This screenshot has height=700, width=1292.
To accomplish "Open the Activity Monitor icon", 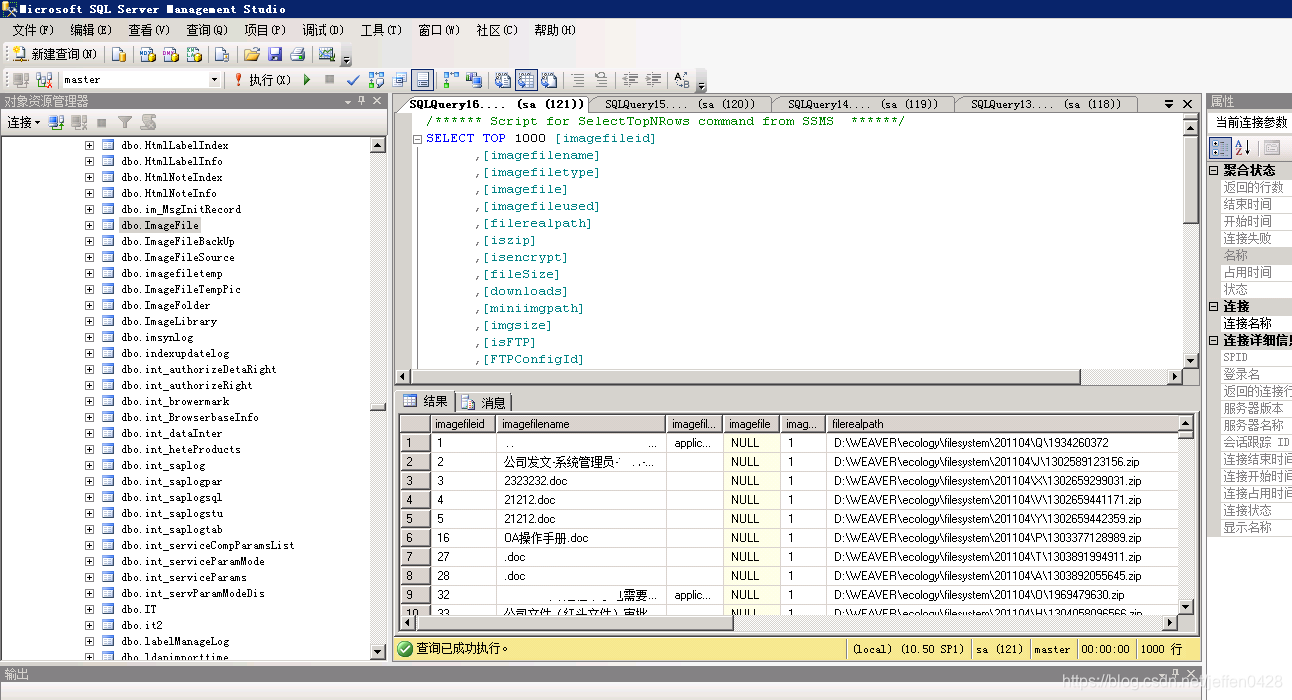I will (x=326, y=54).
